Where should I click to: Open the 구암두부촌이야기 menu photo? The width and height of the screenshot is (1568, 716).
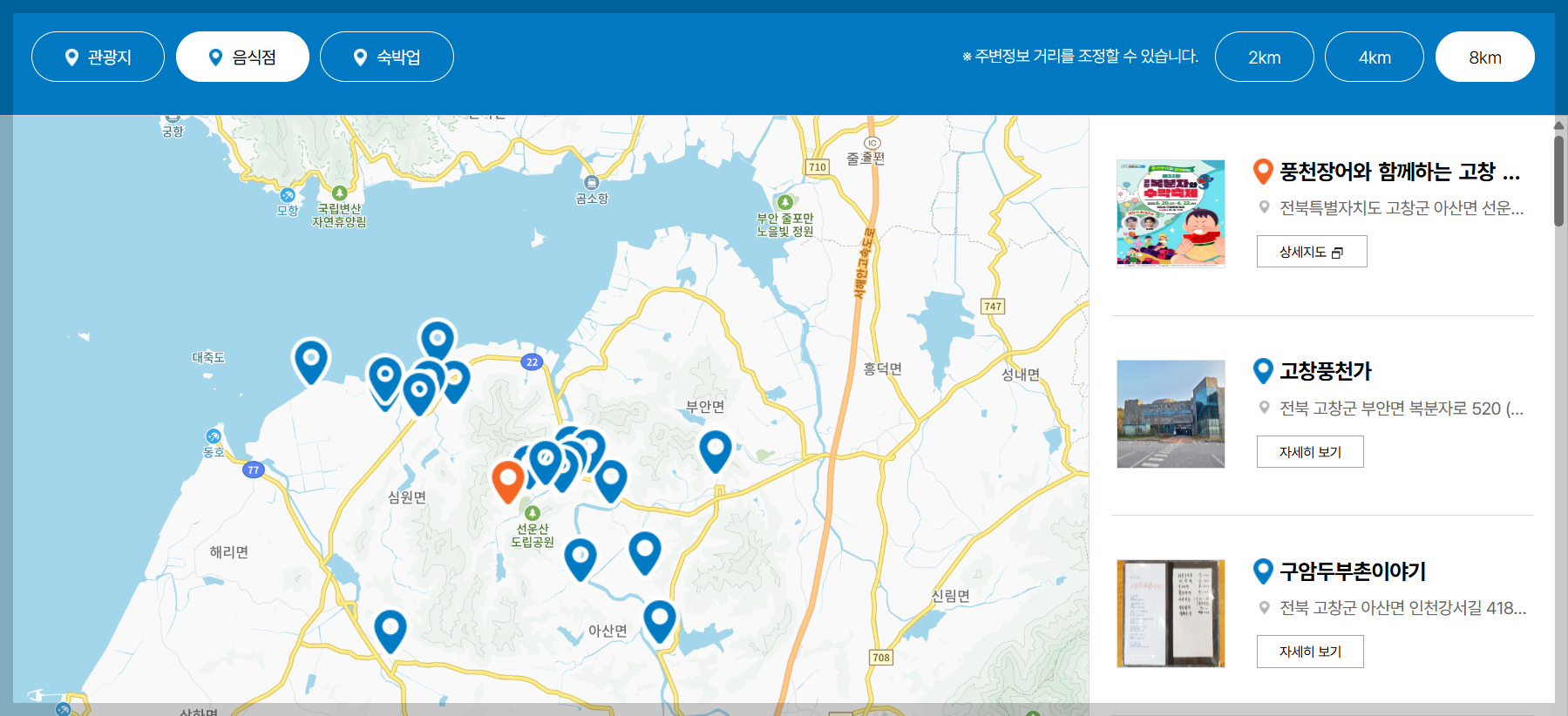click(1171, 613)
